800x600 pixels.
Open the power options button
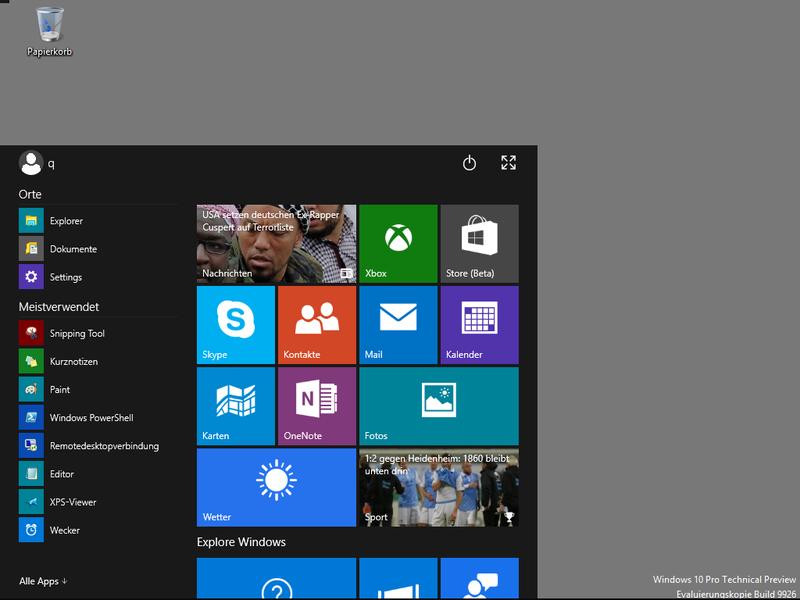pos(469,163)
